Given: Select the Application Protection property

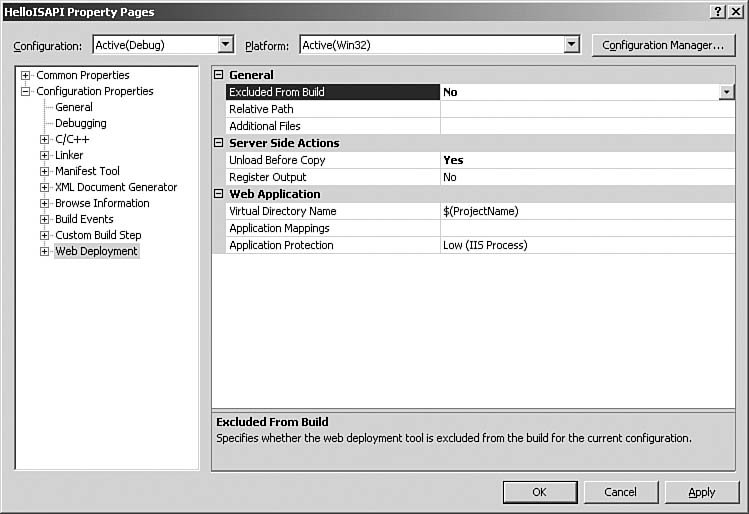Looking at the screenshot, I should point(332,245).
